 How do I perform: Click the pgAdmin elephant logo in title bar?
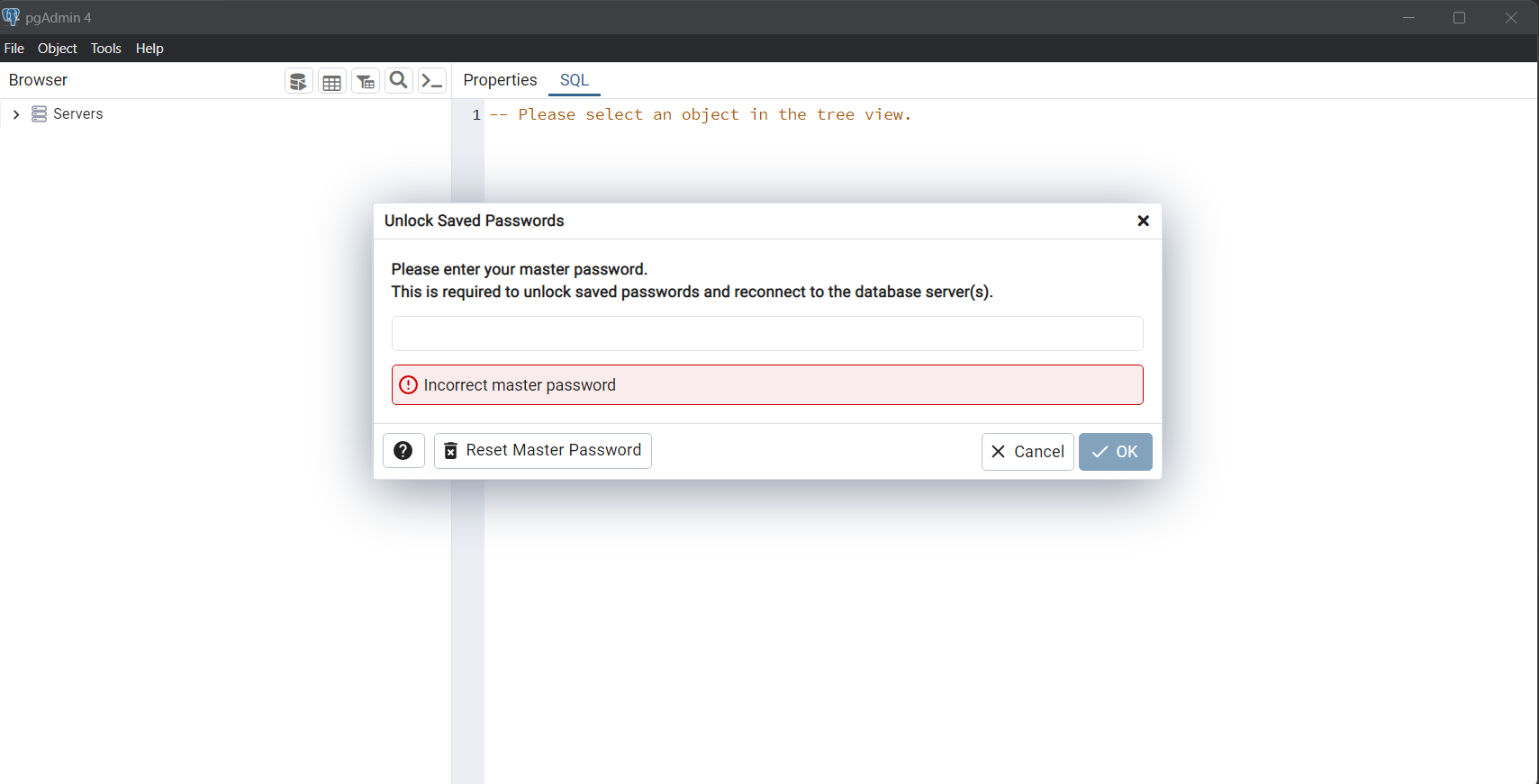(11, 17)
